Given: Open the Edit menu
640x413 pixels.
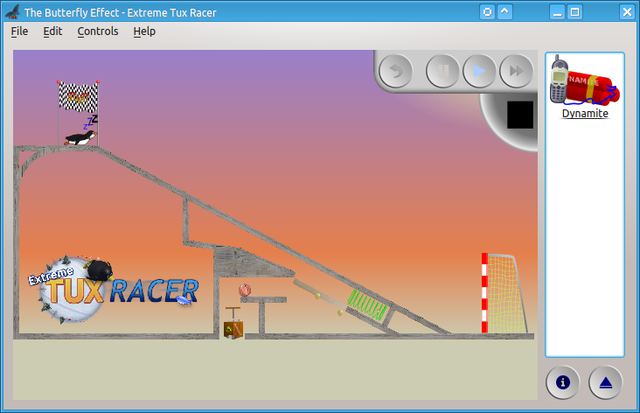Looking at the screenshot, I should click(x=52, y=31).
